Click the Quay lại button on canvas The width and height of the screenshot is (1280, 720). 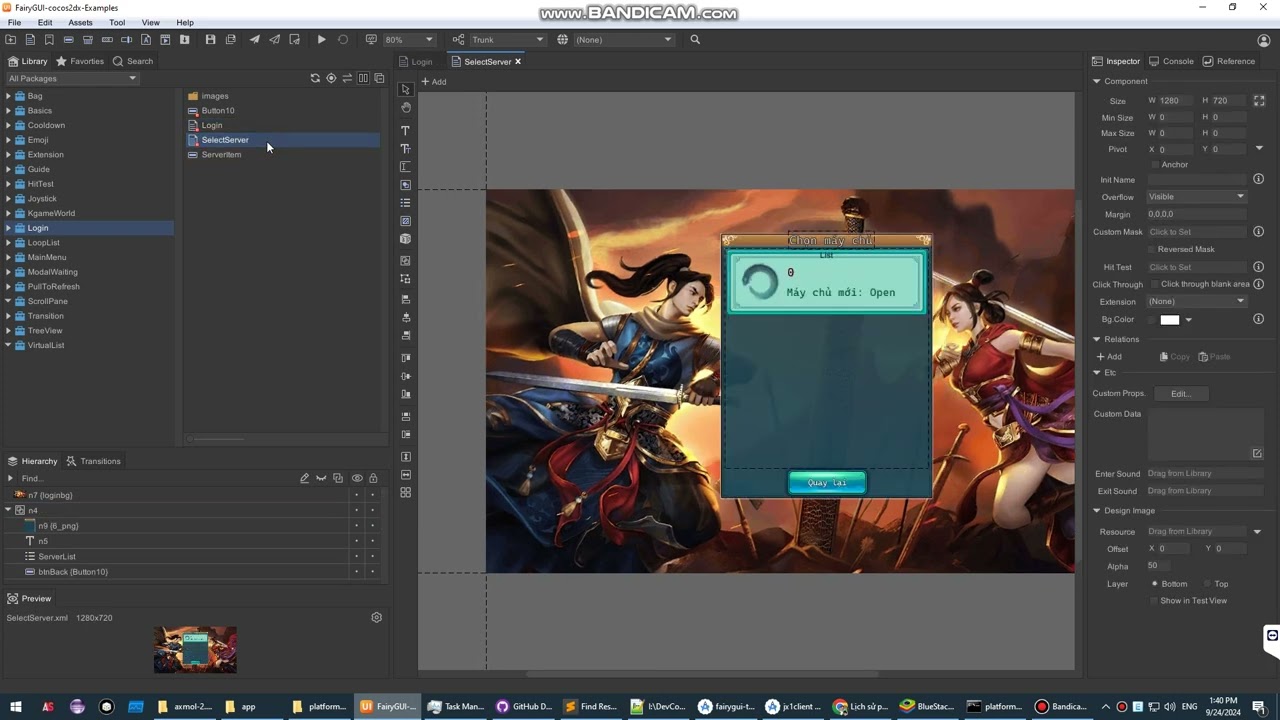click(827, 483)
